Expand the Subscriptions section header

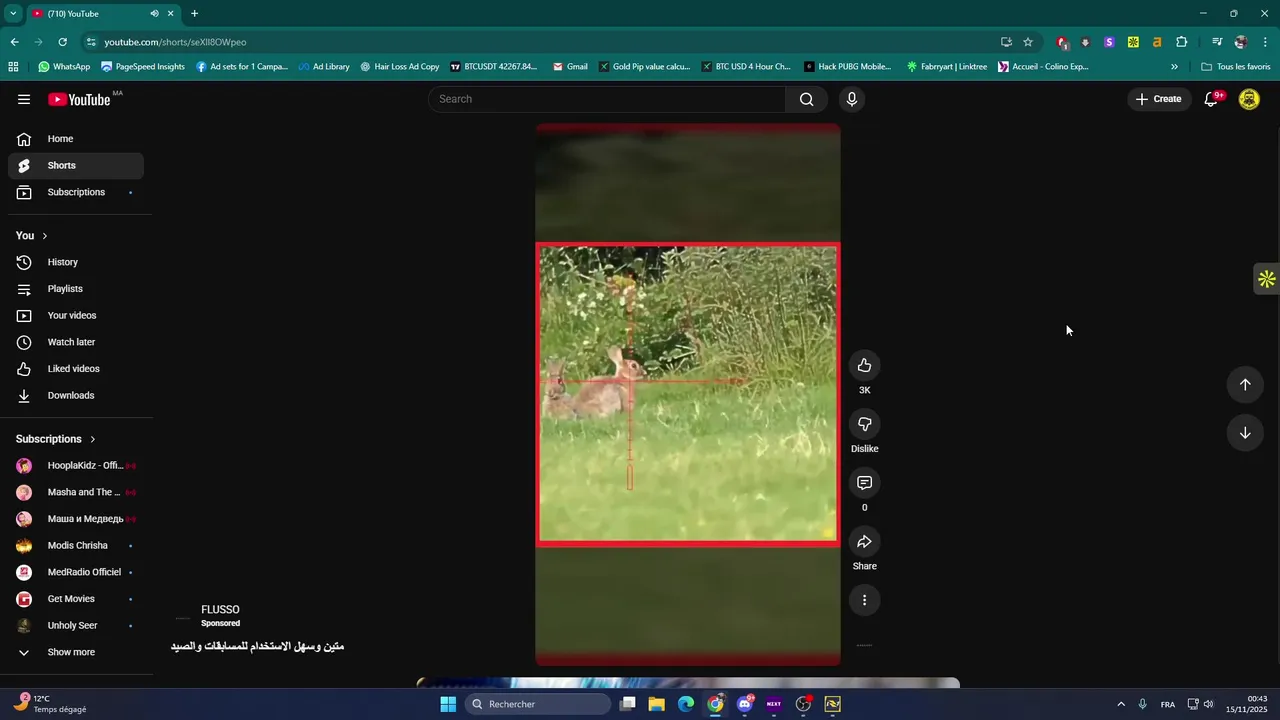click(x=56, y=439)
